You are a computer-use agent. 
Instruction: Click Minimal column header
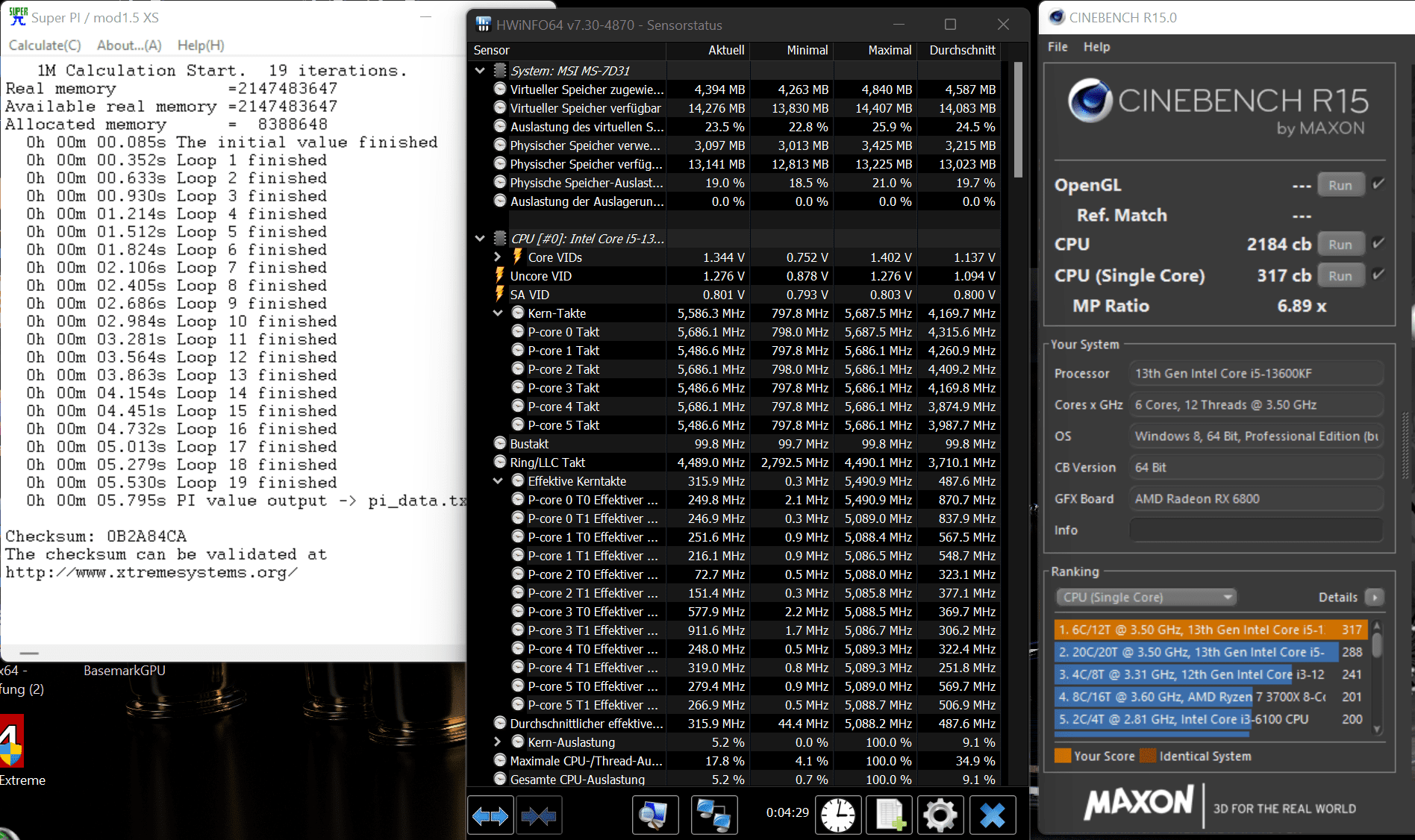791,50
